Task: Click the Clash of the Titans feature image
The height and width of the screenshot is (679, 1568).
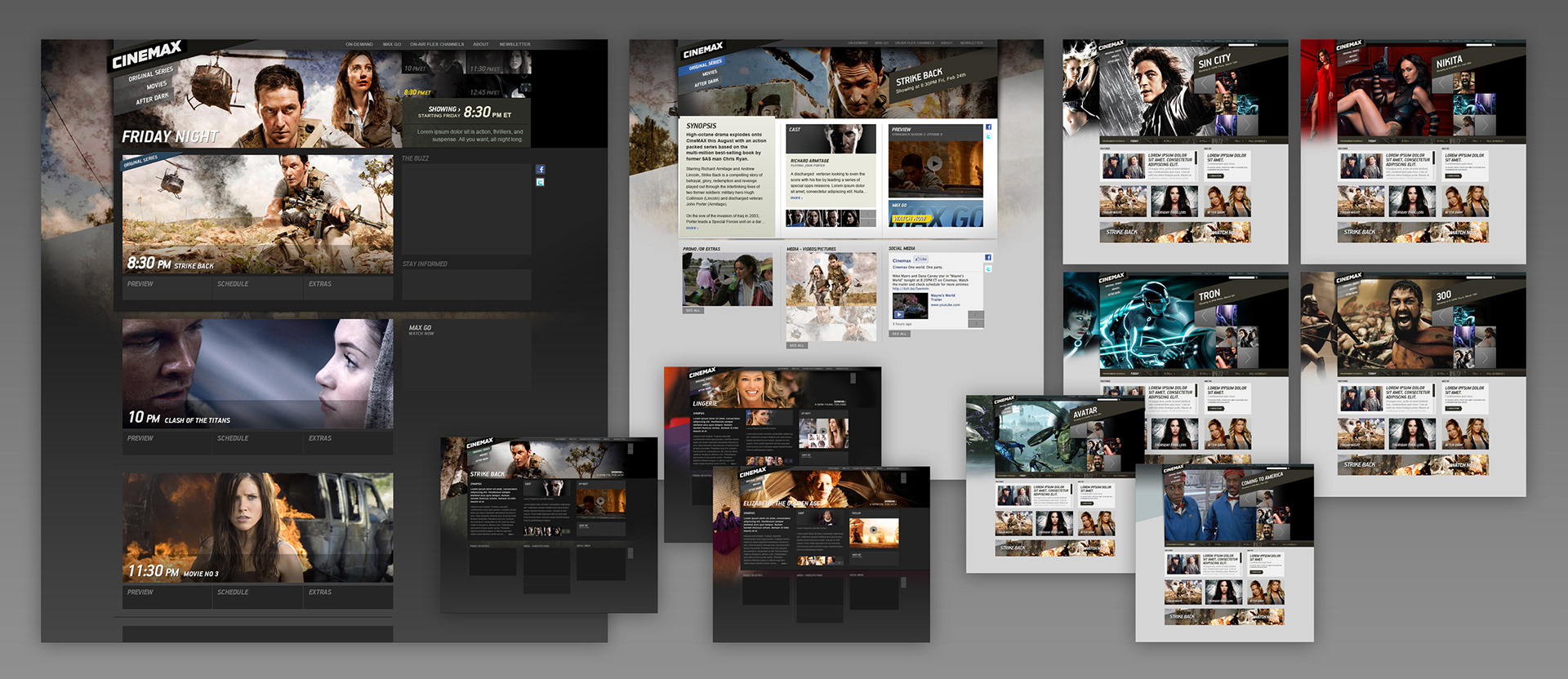Action: coord(257,374)
